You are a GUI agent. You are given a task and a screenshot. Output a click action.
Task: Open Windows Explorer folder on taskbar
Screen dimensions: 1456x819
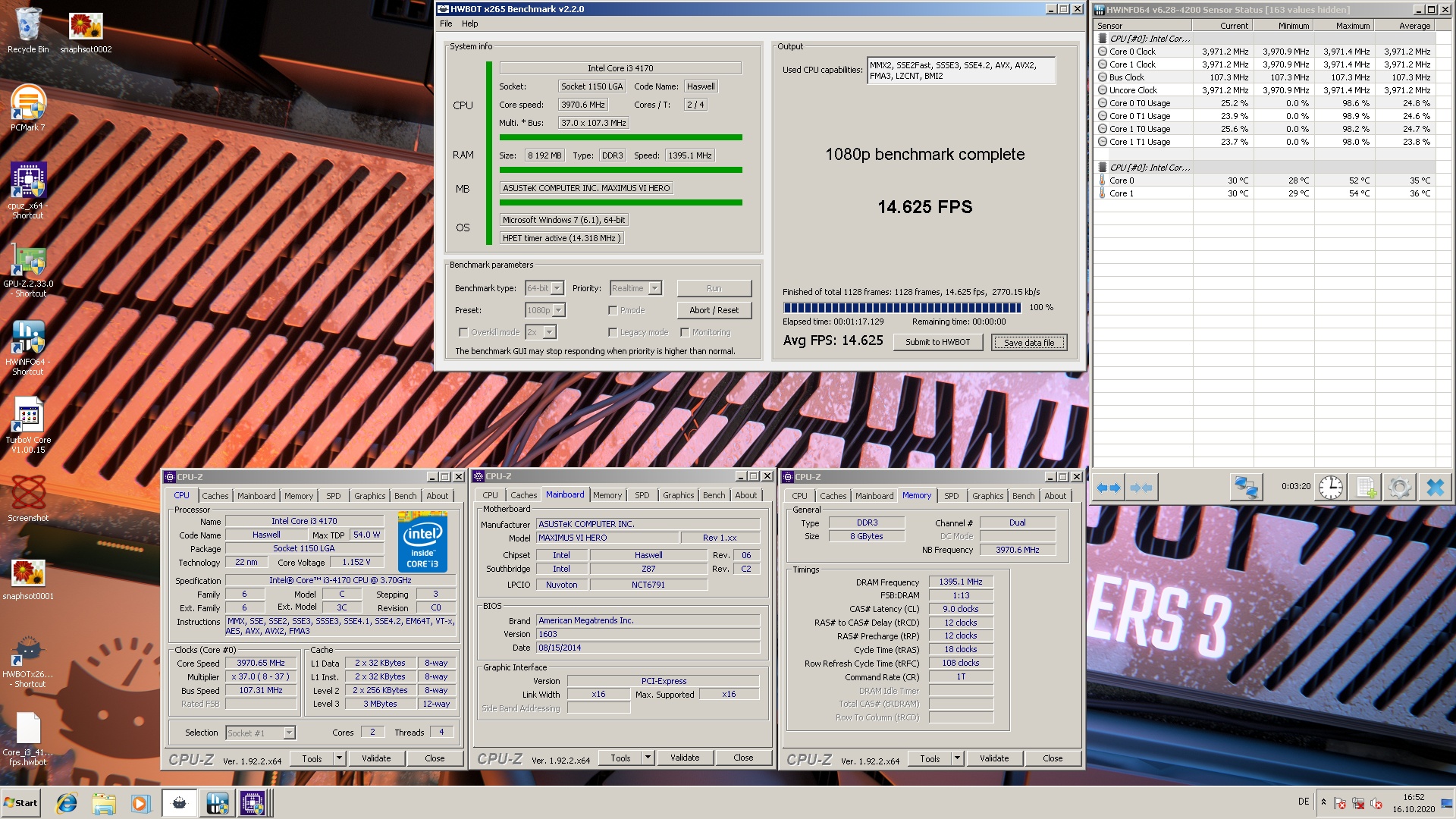pos(104,803)
